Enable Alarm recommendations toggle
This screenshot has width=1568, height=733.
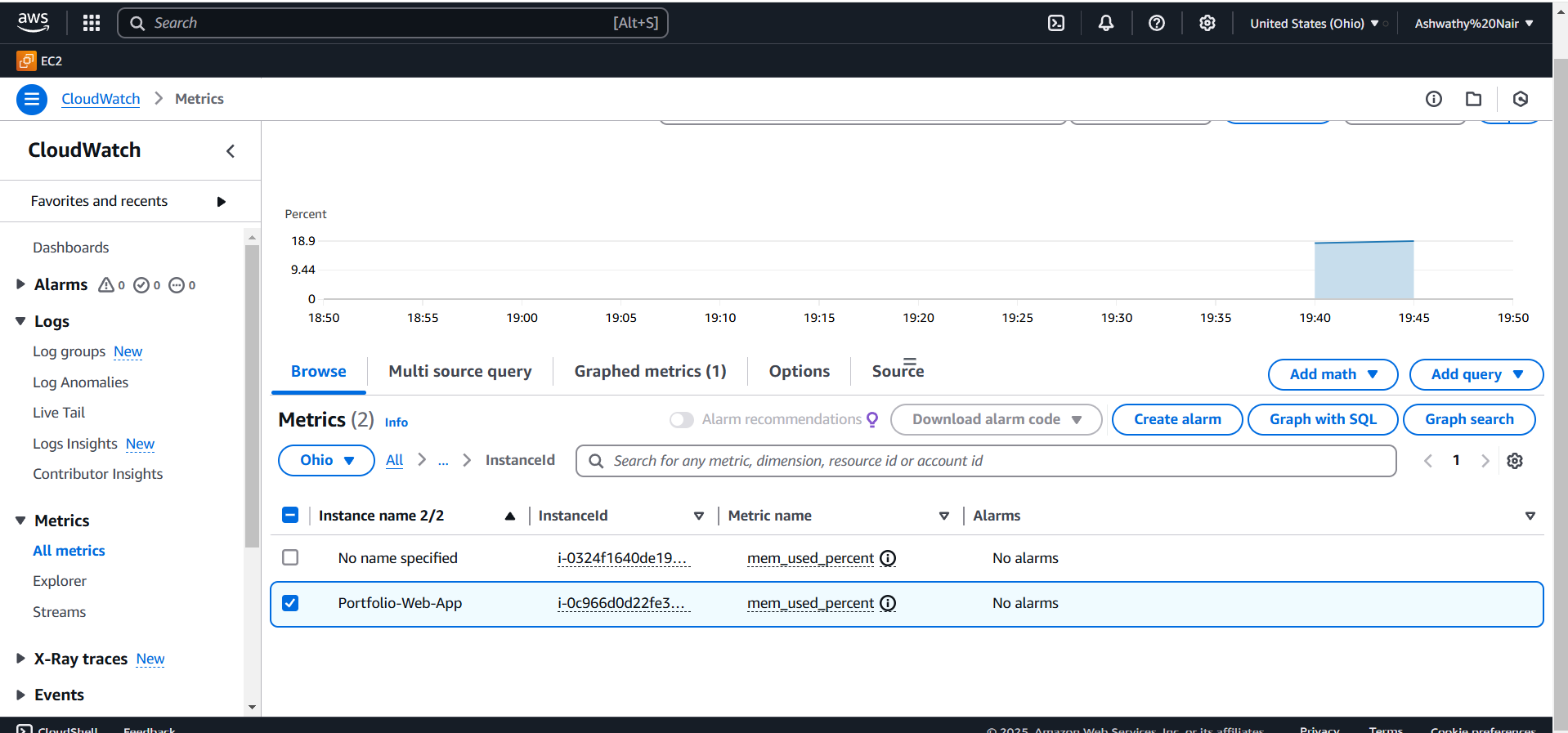681,419
